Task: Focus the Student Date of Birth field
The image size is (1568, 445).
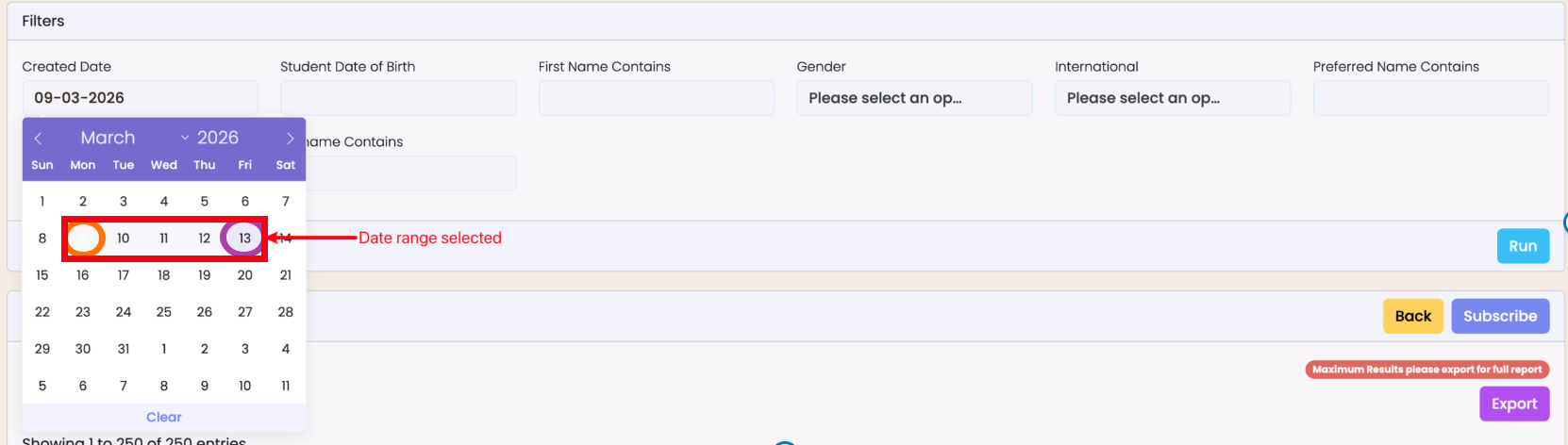Action: click(x=397, y=98)
